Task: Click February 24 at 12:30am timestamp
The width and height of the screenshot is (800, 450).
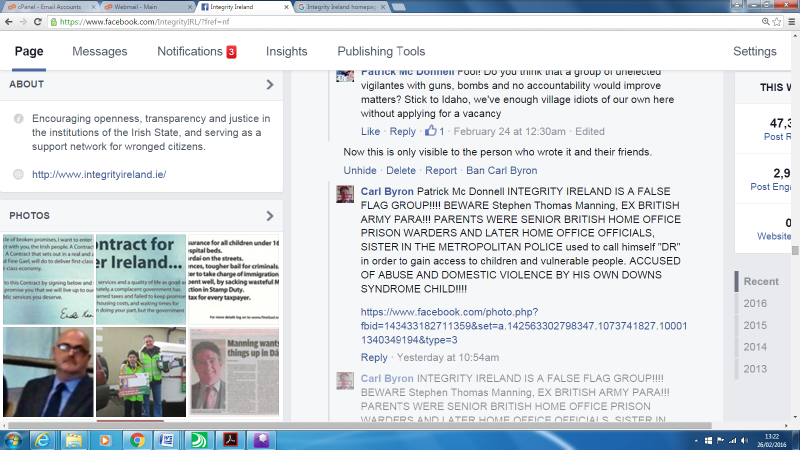Action: (x=509, y=131)
